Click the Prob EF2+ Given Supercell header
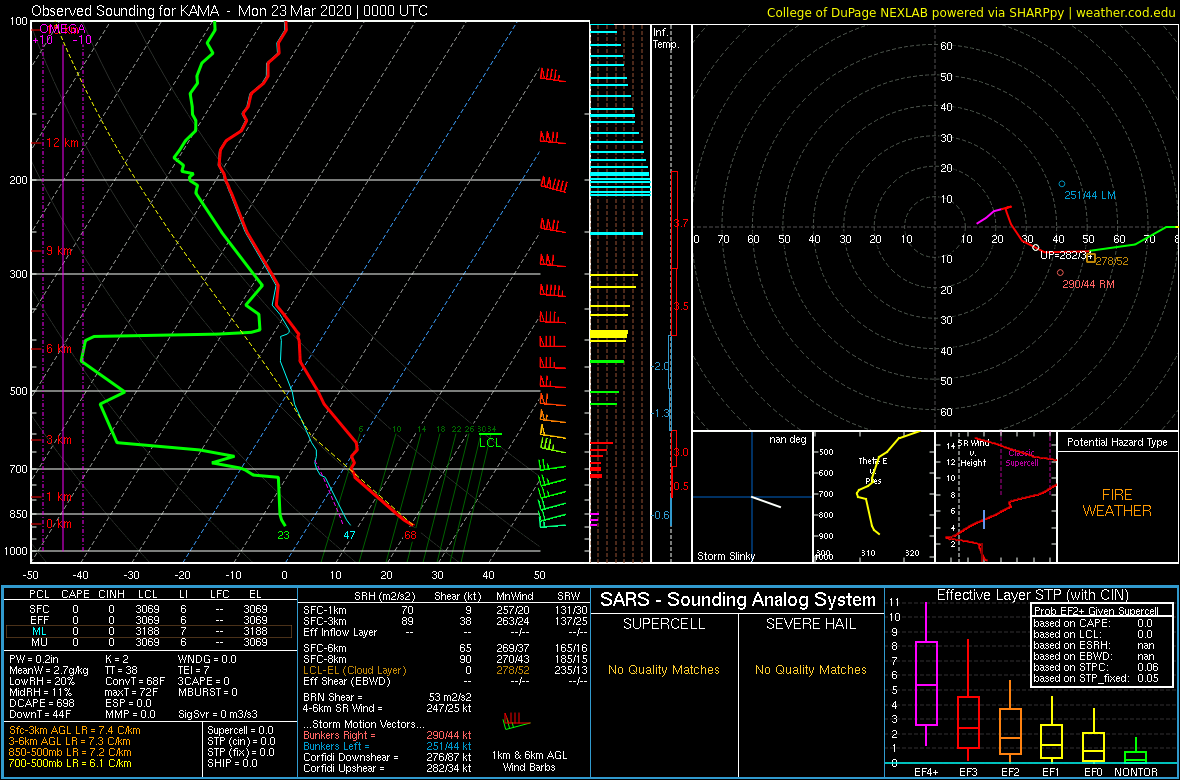 (1098, 611)
